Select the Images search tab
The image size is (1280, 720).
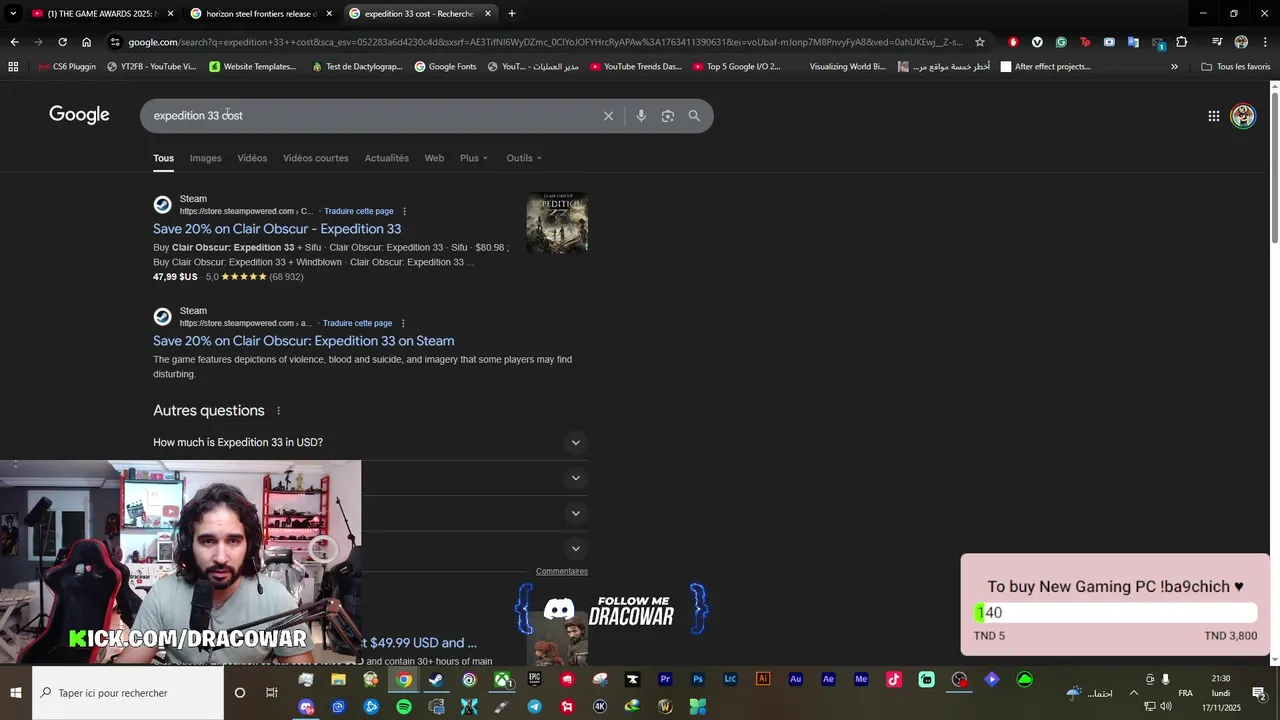pyautogui.click(x=205, y=158)
